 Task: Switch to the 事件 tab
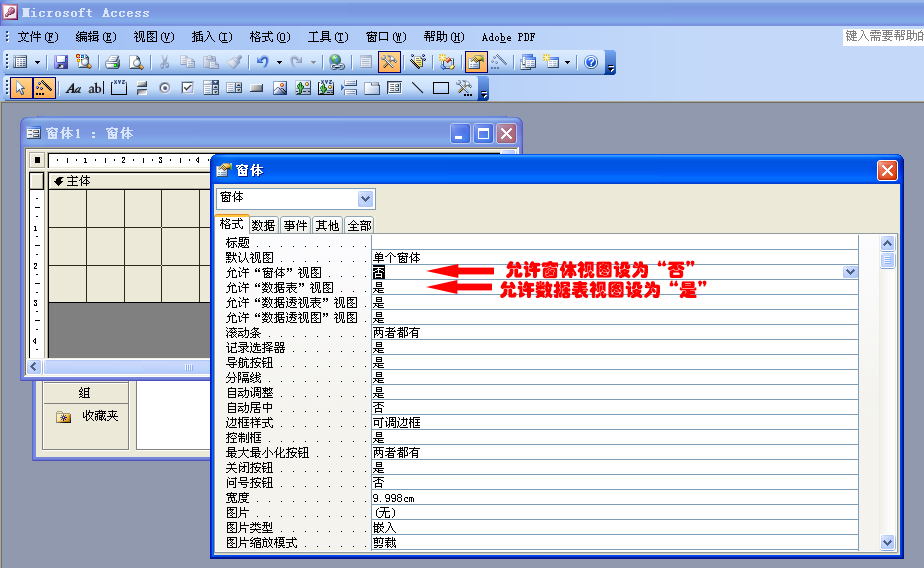(295, 226)
